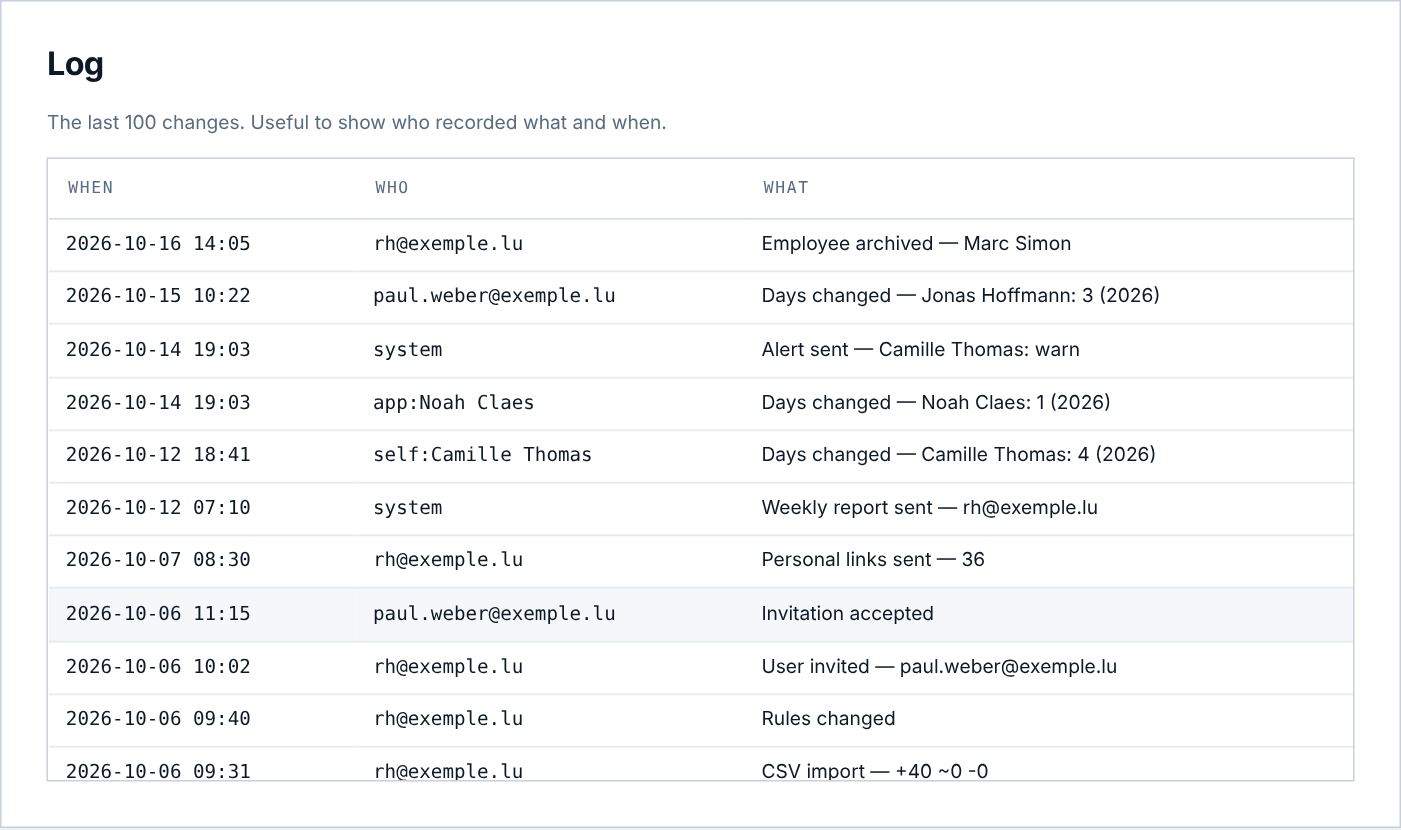This screenshot has width=1401, height=830.
Task: Select the timestamp 2026-10-12 07:10
Action: point(158,508)
